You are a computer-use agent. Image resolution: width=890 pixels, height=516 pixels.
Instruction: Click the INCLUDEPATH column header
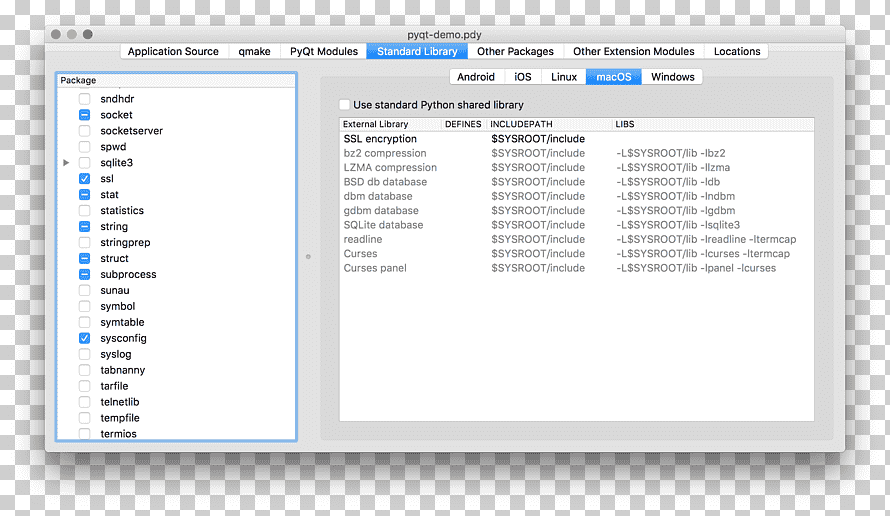click(x=549, y=124)
